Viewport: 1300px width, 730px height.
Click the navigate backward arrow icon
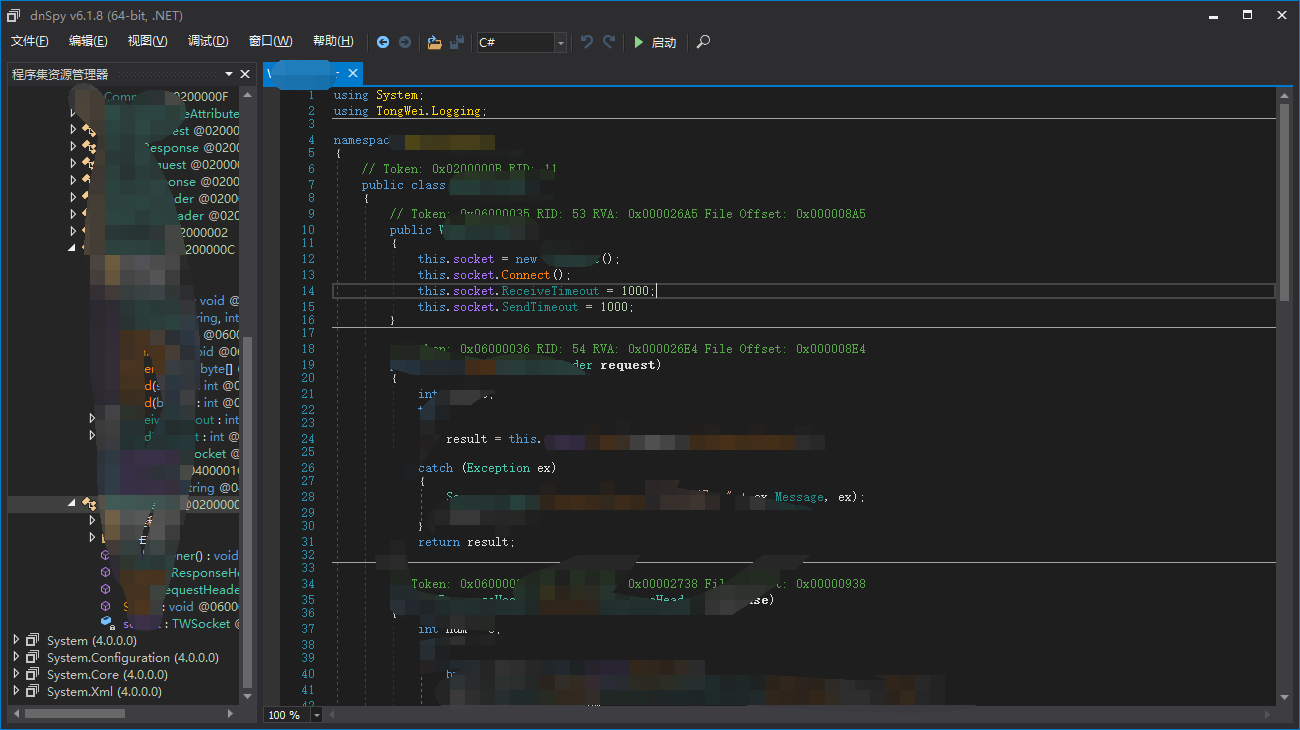pyautogui.click(x=383, y=42)
